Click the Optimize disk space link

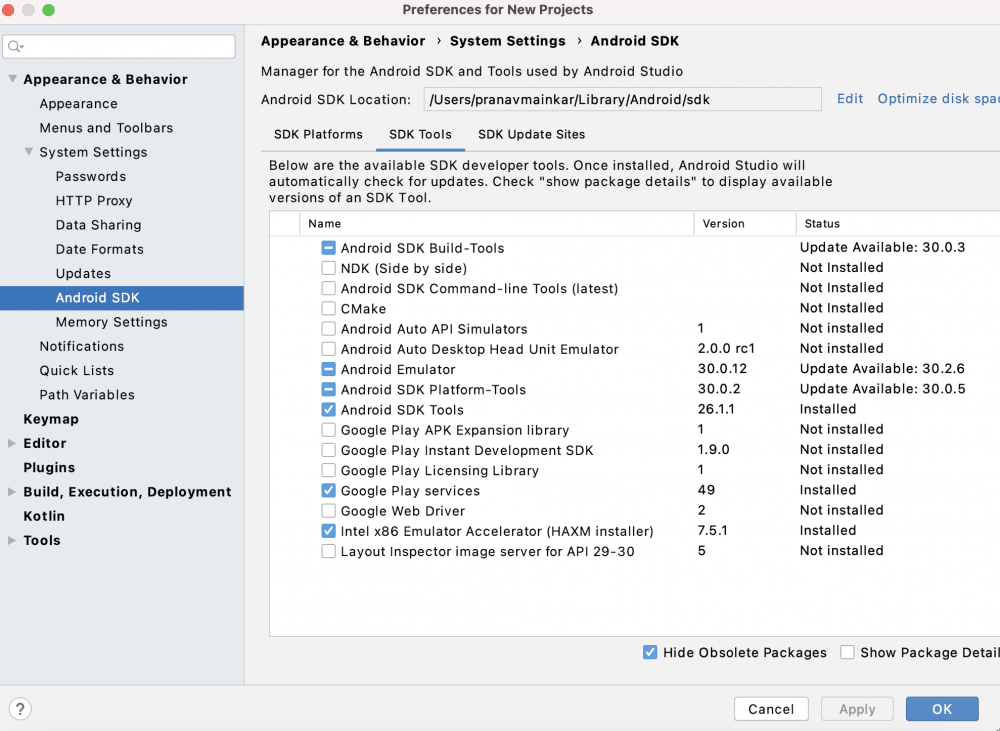(939, 99)
